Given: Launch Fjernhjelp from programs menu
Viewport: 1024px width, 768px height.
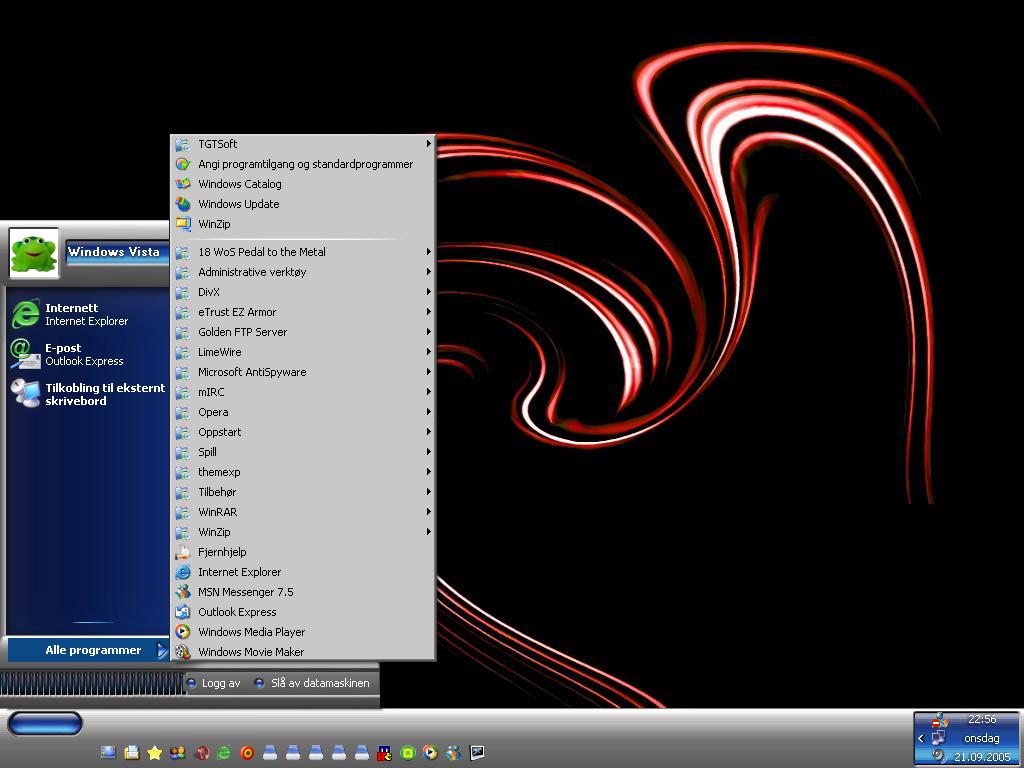Looking at the screenshot, I should [302, 552].
